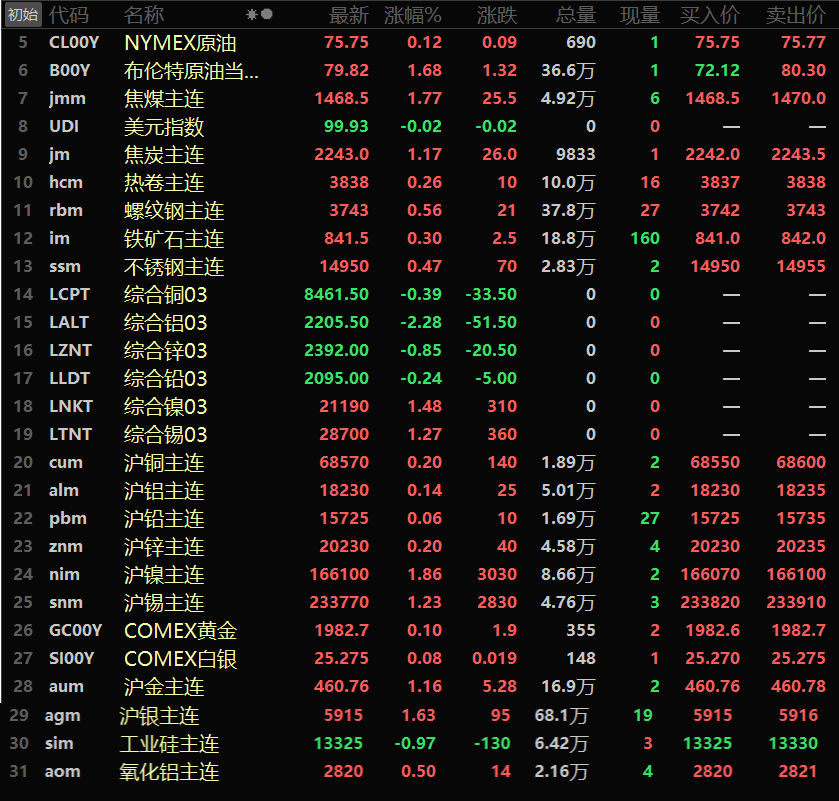Select the 沪镍主连 row name
The image size is (839, 801).
pyautogui.click(x=164, y=575)
